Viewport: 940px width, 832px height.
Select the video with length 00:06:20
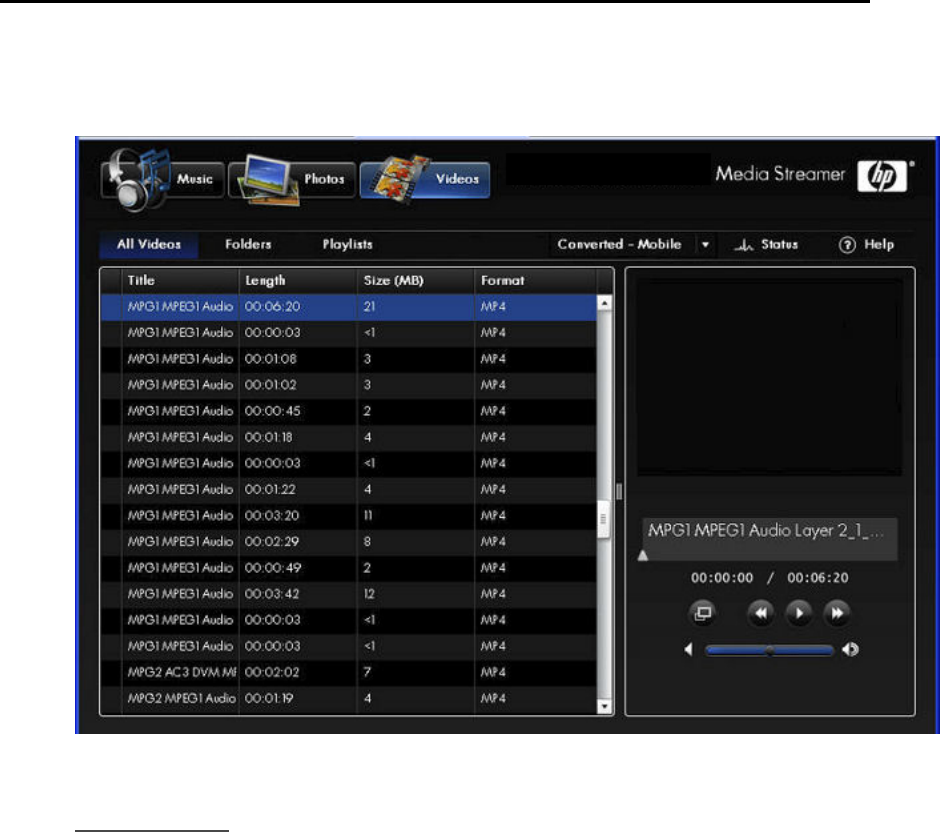pos(349,307)
